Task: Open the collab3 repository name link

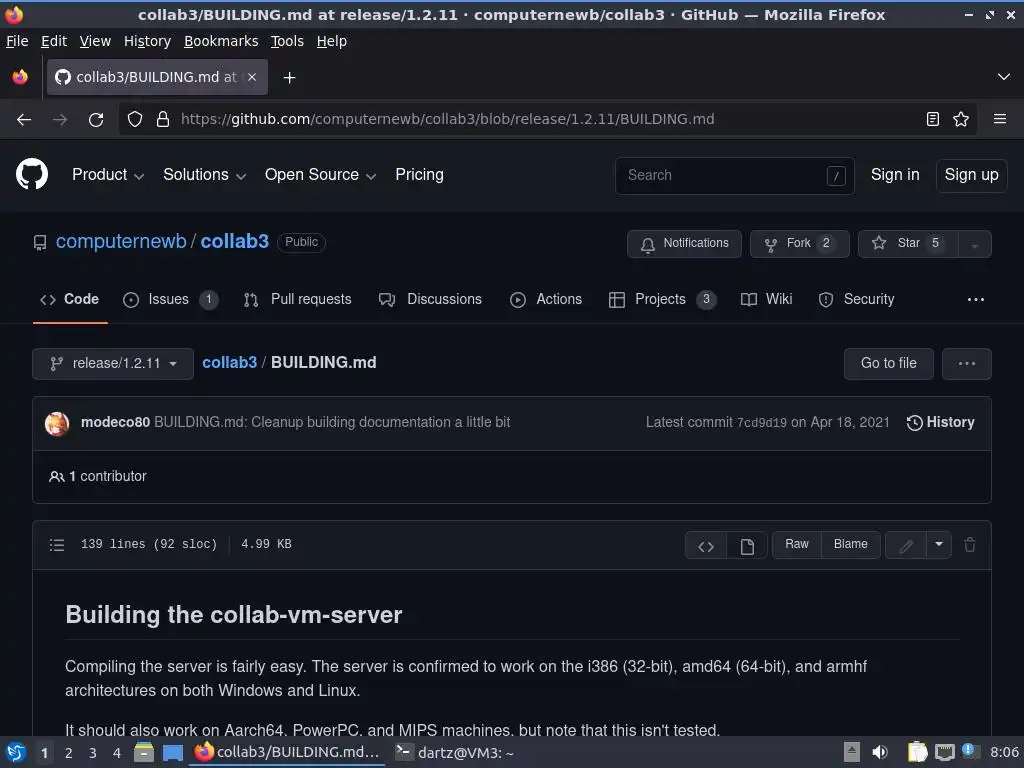Action: coord(234,242)
